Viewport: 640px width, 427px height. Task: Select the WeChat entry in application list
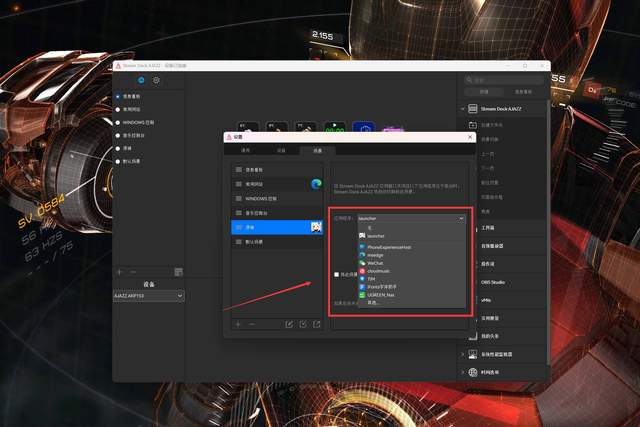376,263
